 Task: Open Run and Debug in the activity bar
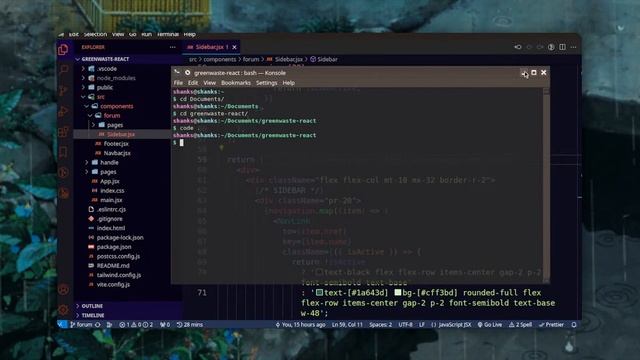(x=63, y=111)
